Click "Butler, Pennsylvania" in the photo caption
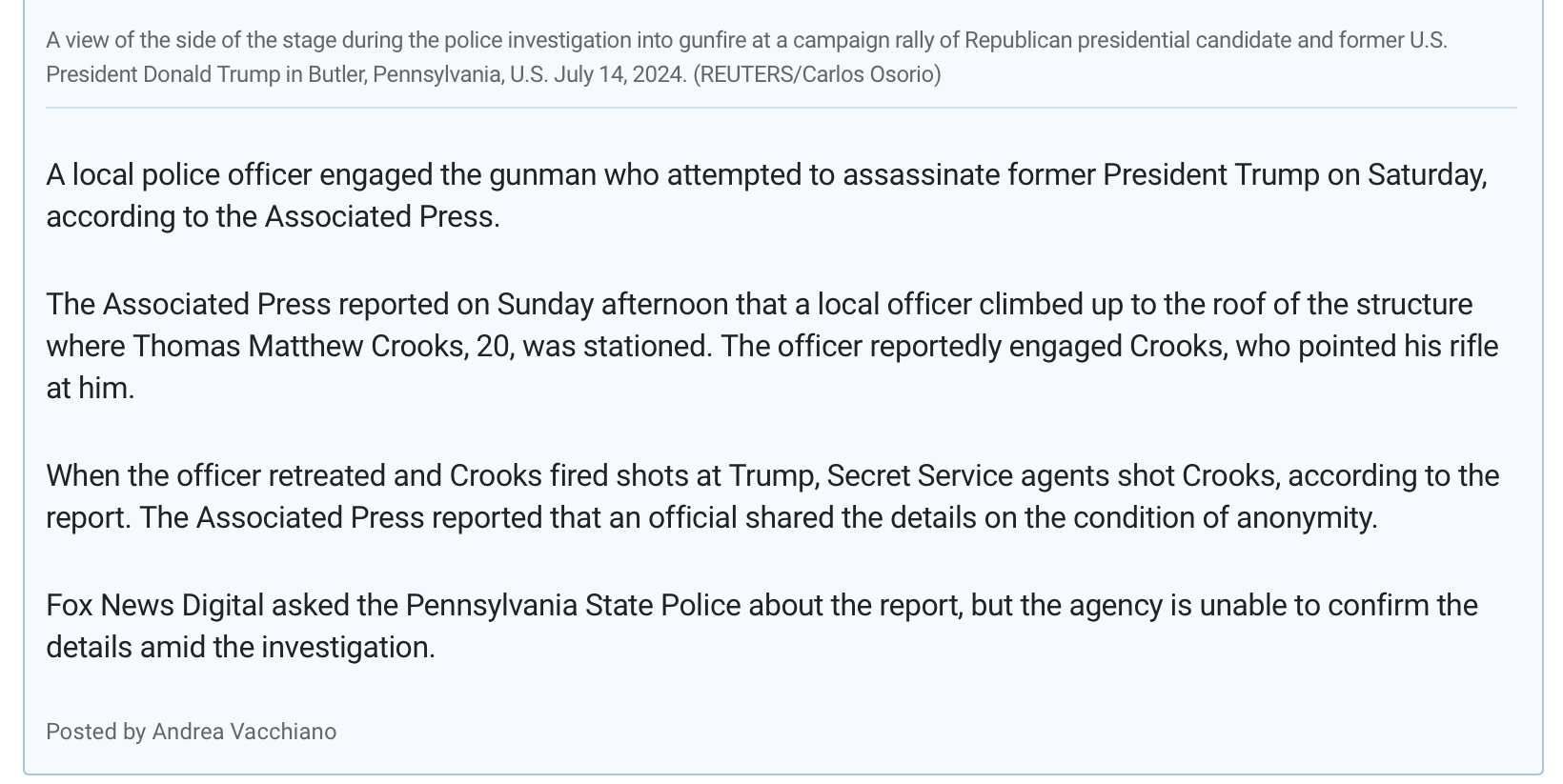This screenshot has width=1563, height=784. (405, 74)
